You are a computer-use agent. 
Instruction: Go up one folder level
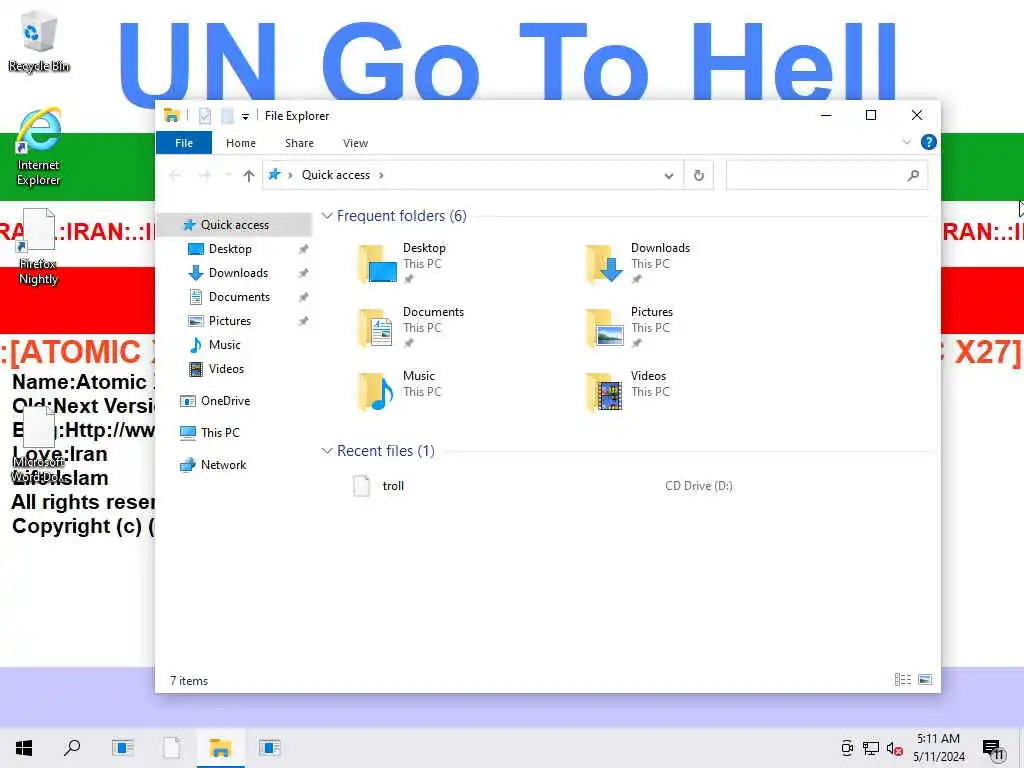(x=248, y=175)
